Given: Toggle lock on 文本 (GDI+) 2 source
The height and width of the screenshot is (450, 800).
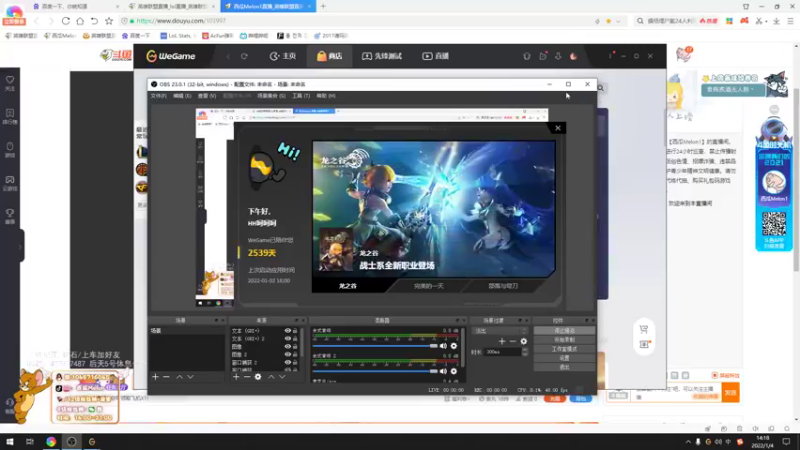Looking at the screenshot, I should (x=295, y=339).
